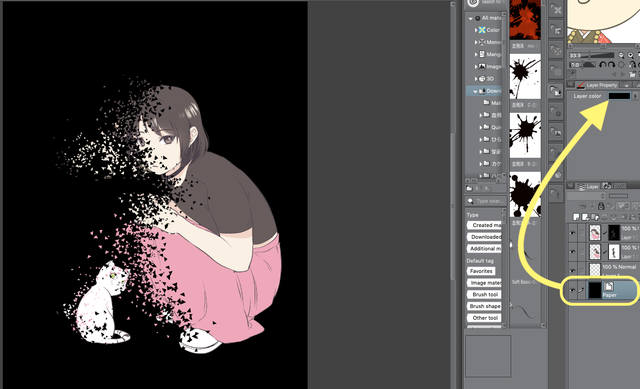Open the layer blending mode dropdown
Image resolution: width=640 pixels, height=389 pixels.
coord(586,196)
